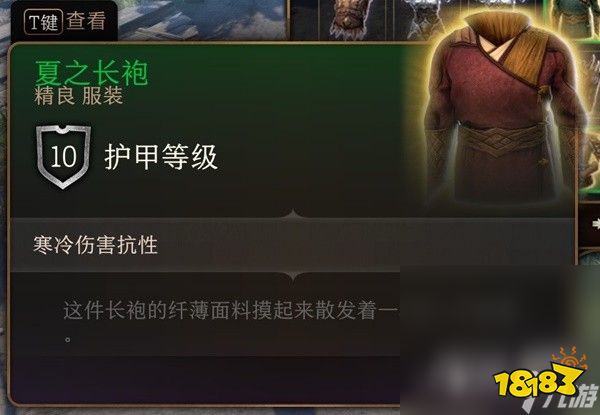Click the large red robe item image

[x=504, y=108]
